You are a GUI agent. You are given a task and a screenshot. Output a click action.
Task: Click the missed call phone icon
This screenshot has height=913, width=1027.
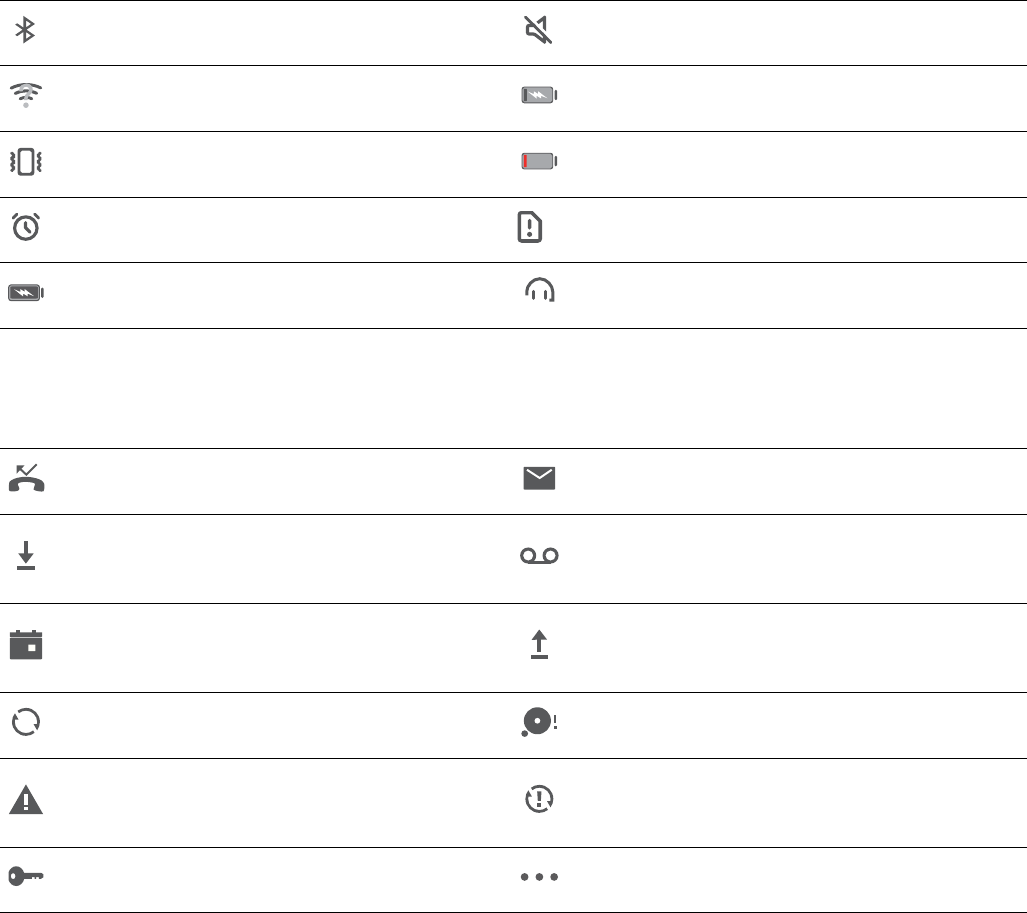(x=26, y=478)
